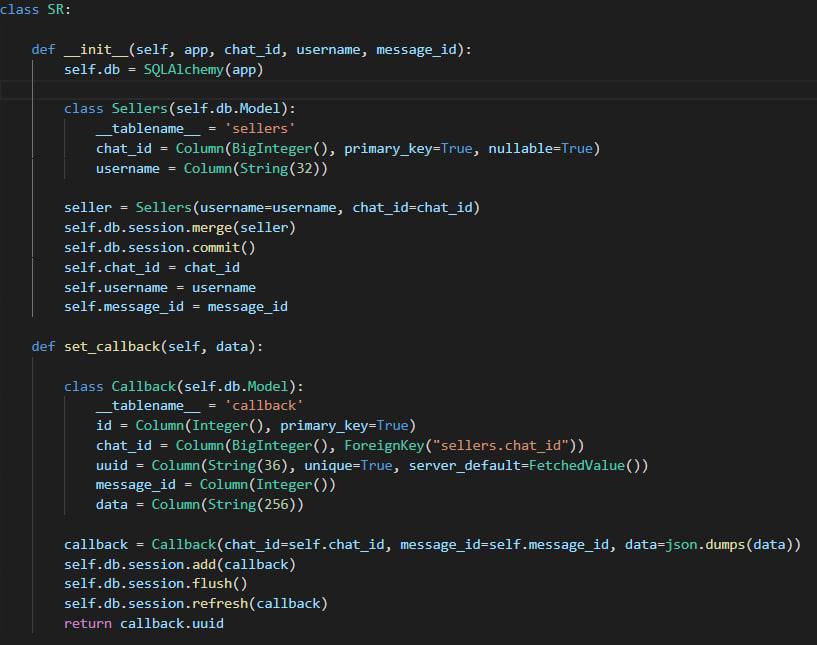The image size is (817, 645).
Task: Click the 'json.dumps(data)' call
Action: coord(729,544)
